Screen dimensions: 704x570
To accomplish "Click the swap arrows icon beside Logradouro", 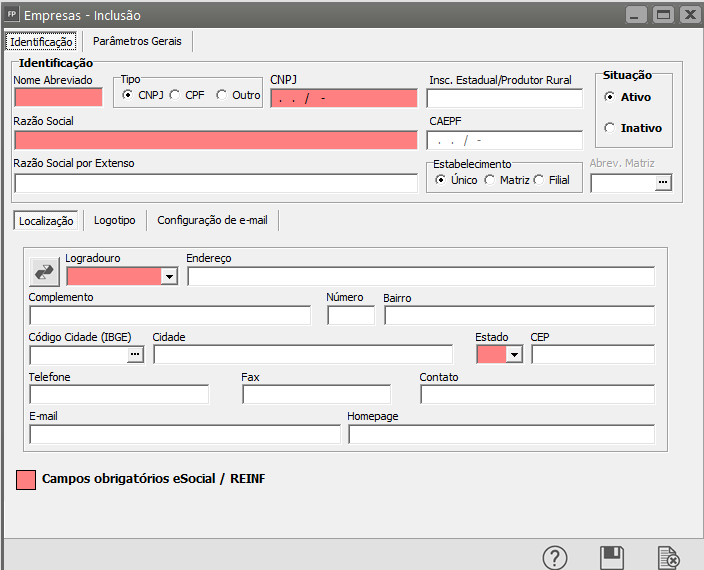I will (45, 271).
